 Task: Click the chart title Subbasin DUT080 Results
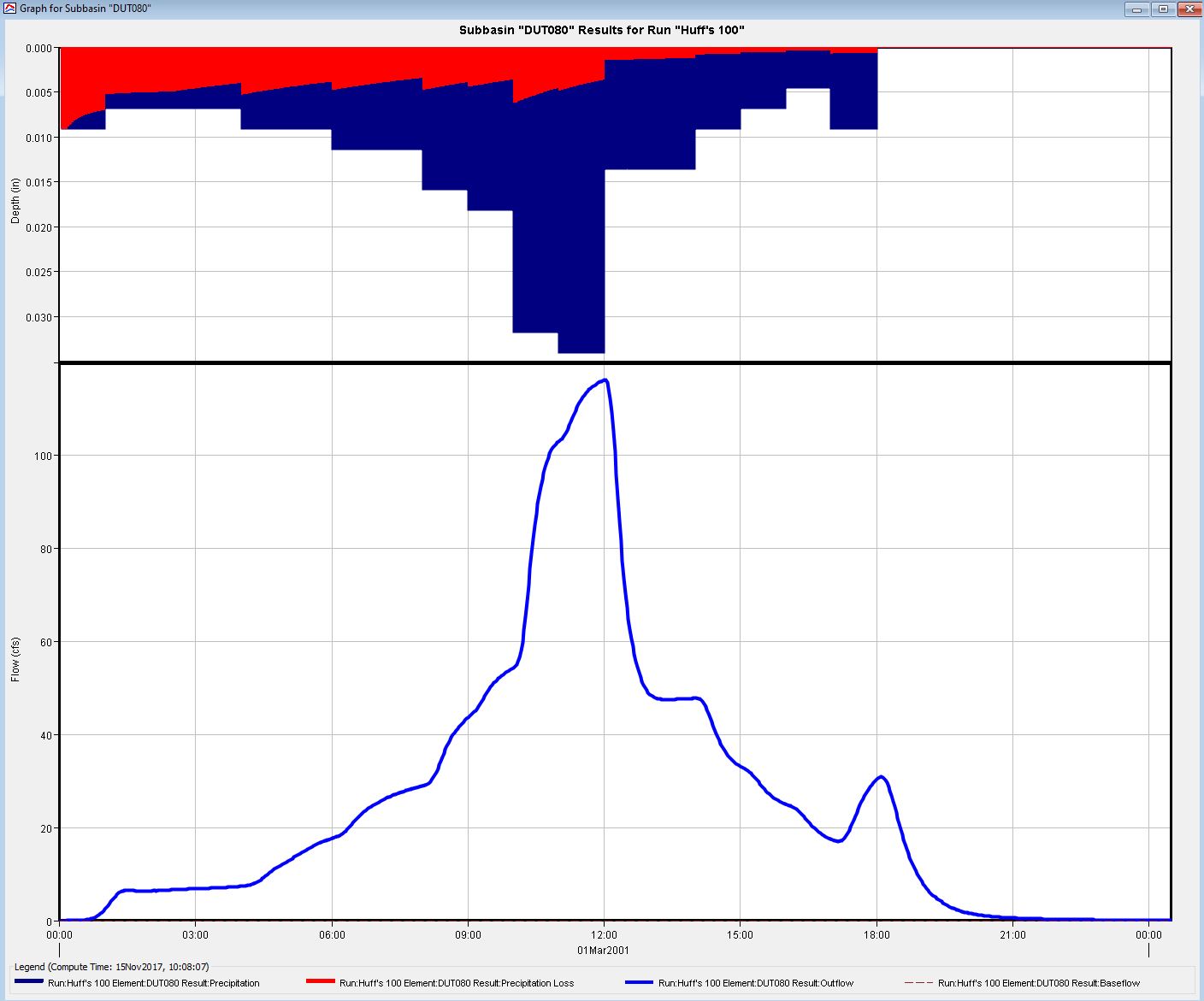(602, 30)
